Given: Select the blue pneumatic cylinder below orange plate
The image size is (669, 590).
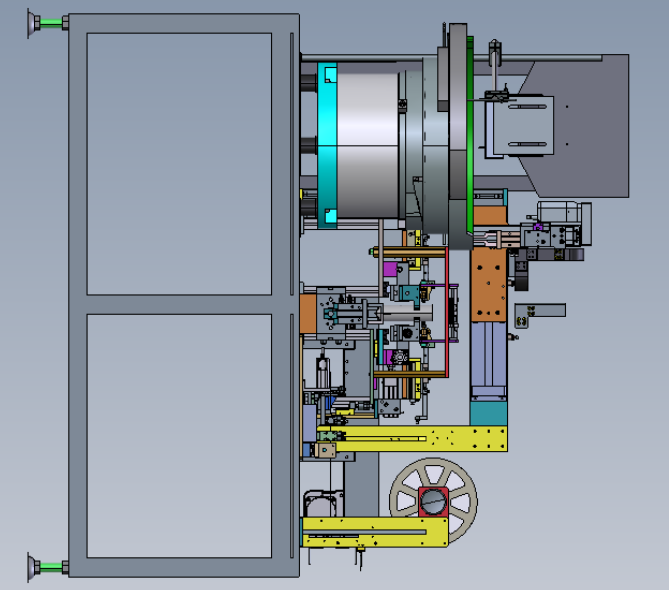Looking at the screenshot, I should (x=489, y=359).
